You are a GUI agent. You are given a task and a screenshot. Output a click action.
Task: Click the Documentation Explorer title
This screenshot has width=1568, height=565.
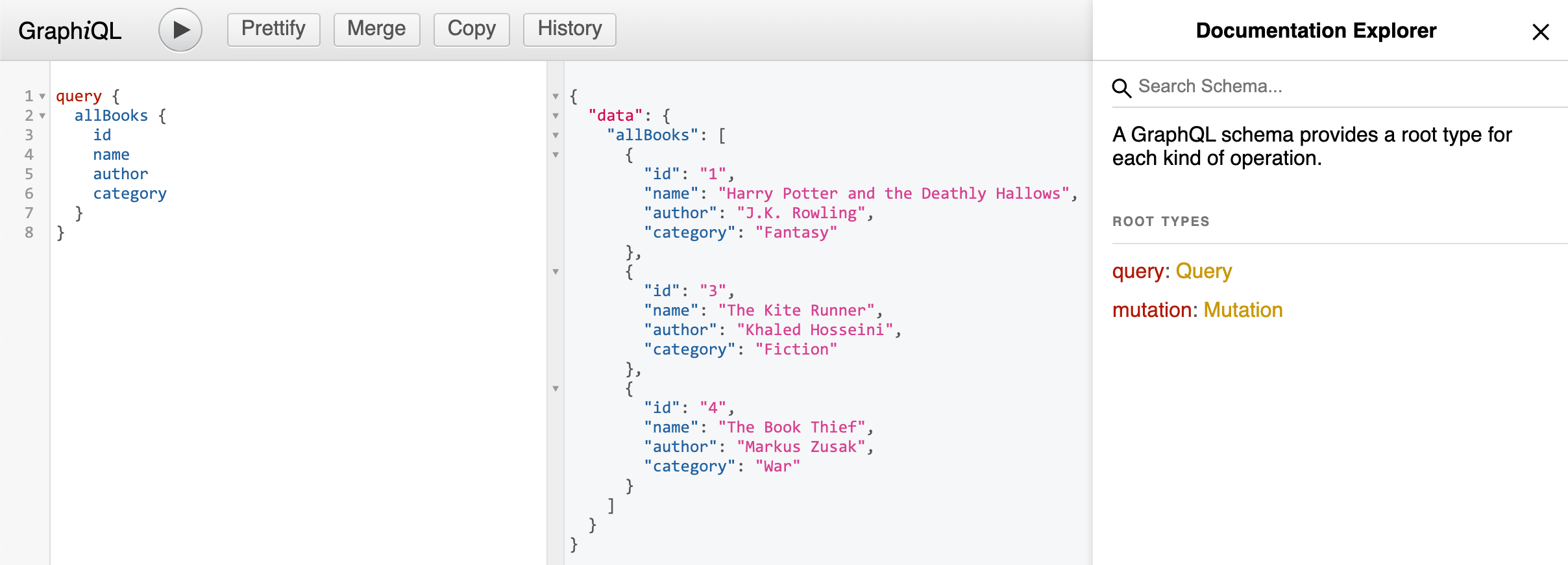tap(1316, 31)
